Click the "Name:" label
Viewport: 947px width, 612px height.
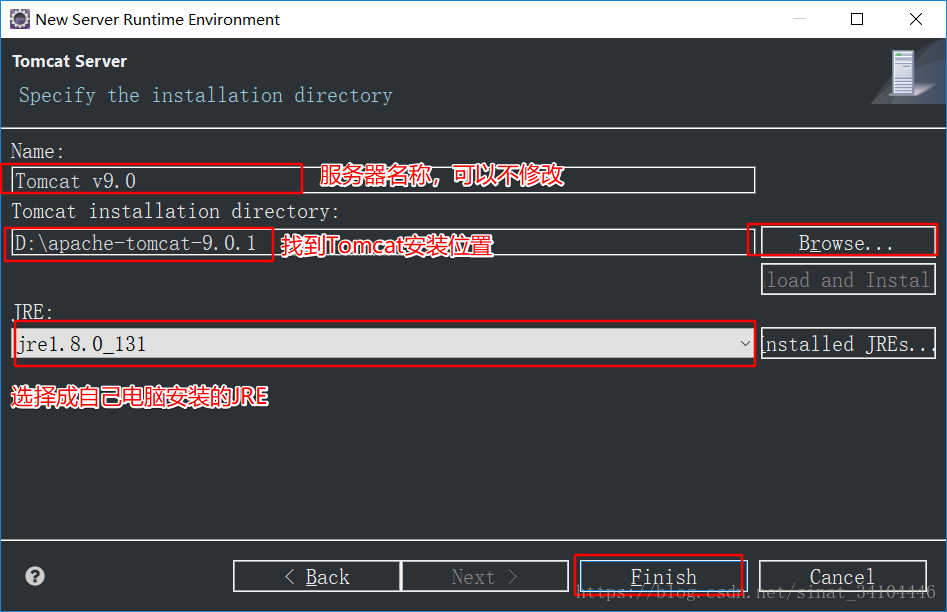[x=37, y=151]
